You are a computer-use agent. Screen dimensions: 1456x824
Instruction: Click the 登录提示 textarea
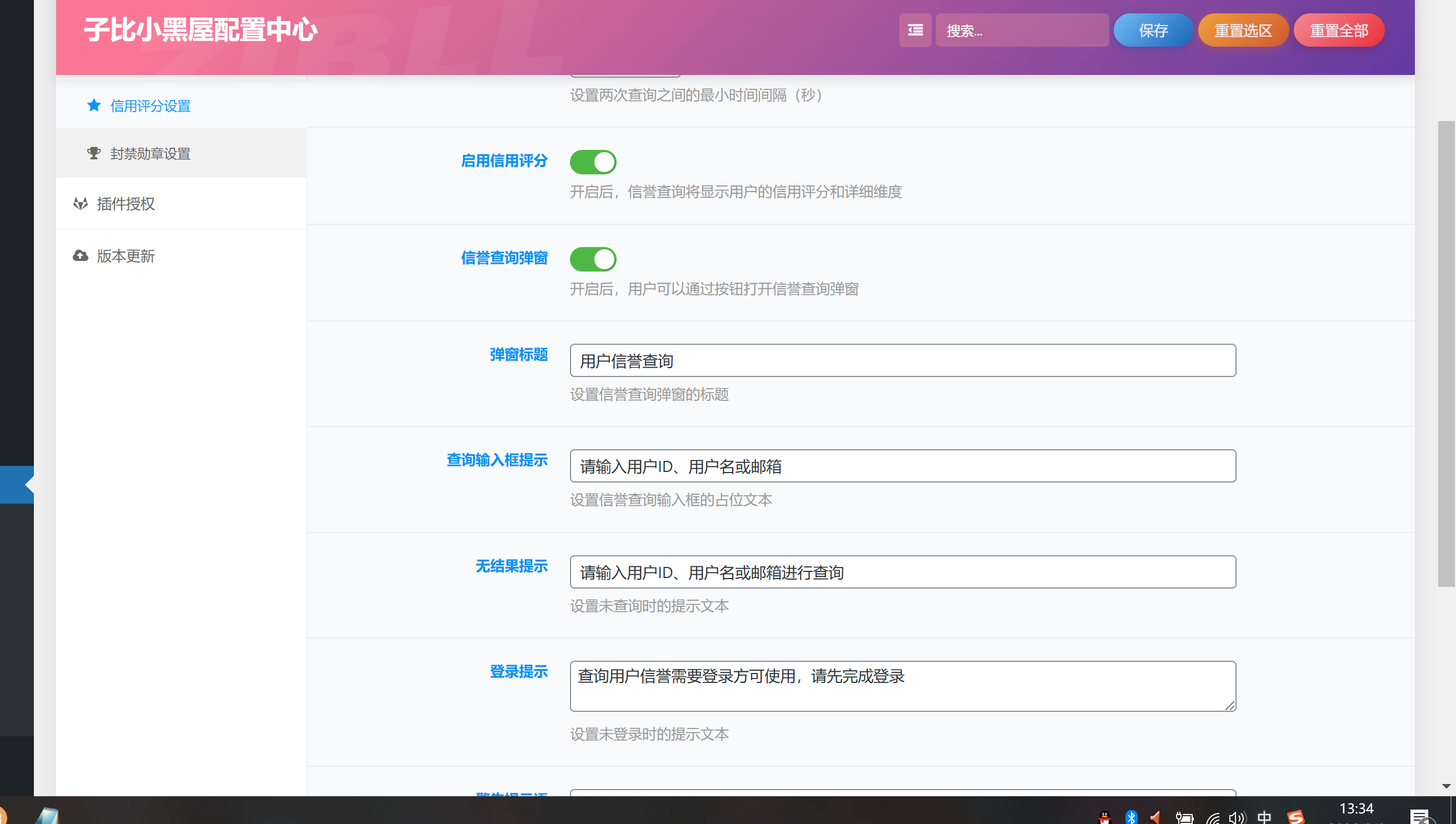coord(902,686)
